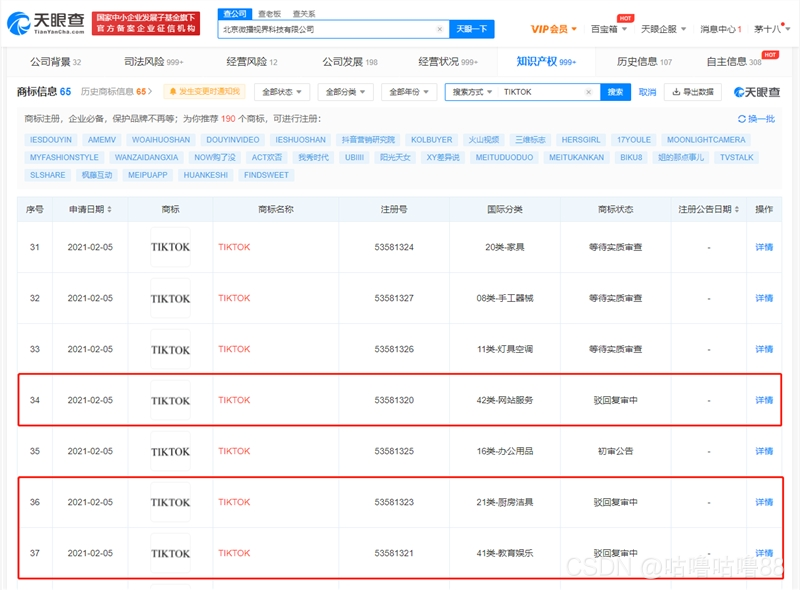Switch to the self-reported information tab
The height and width of the screenshot is (590, 800).
[734, 62]
